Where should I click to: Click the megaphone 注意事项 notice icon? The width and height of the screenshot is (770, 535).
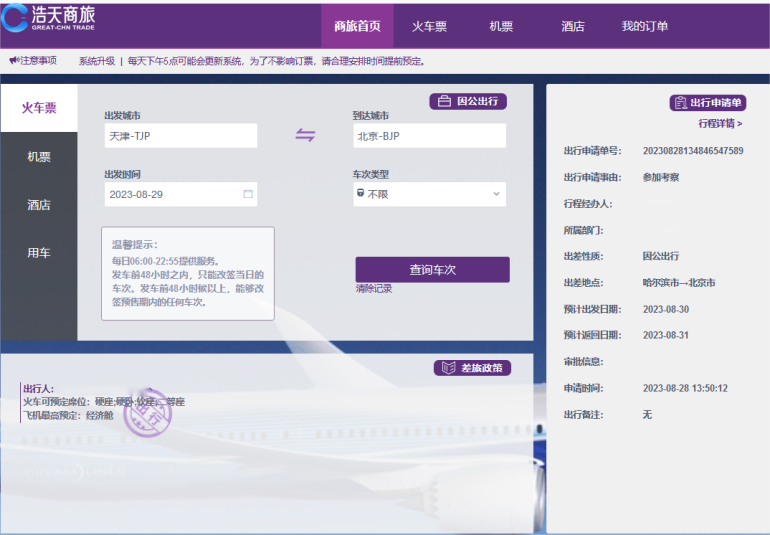pyautogui.click(x=14, y=61)
